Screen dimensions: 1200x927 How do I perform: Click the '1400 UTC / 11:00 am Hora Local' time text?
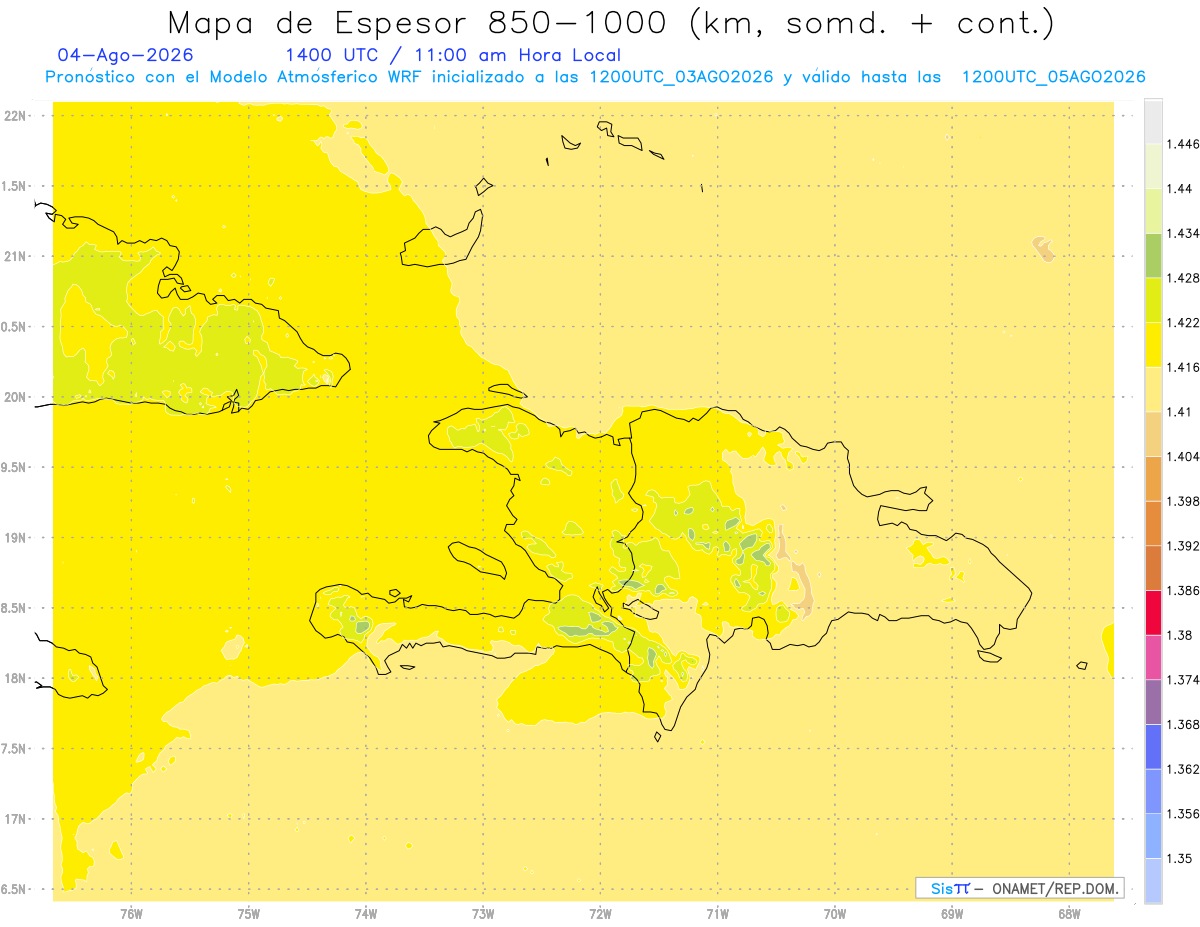coord(453,56)
